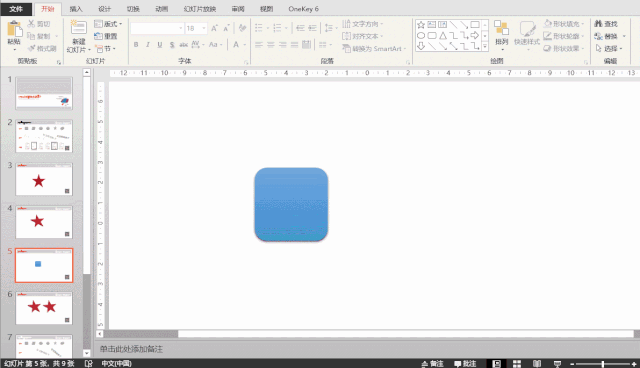
Task: Select slide 6 thumbnail with two stars
Action: [x=44, y=308]
